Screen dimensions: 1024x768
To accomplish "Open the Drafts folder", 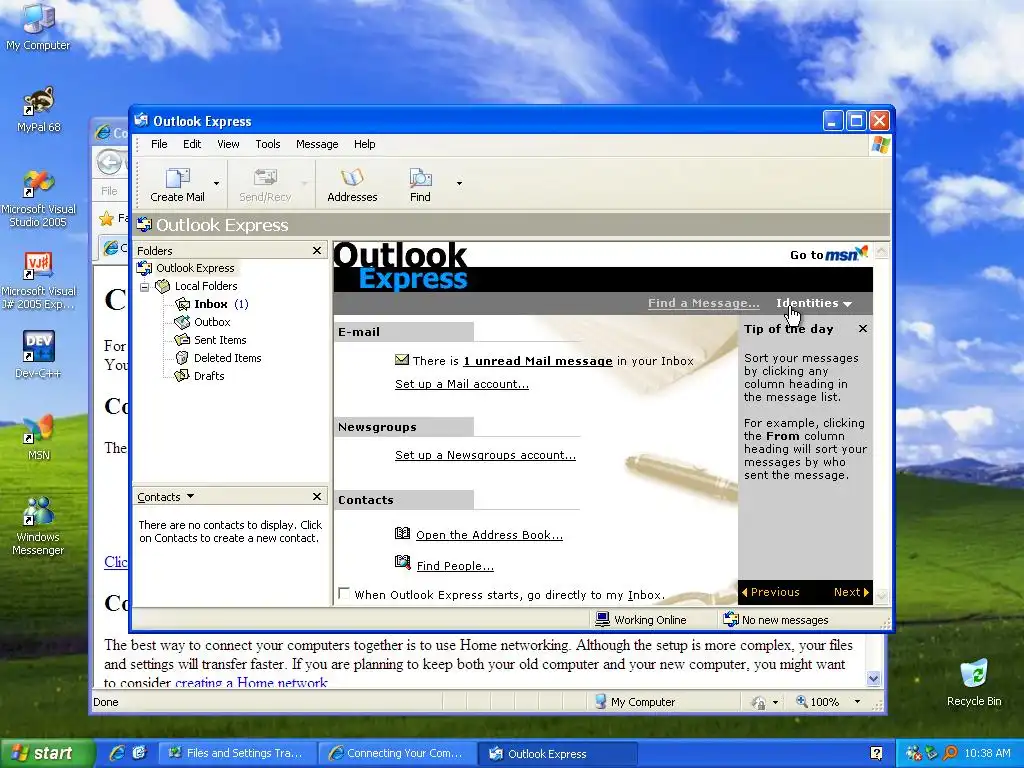I will (209, 376).
